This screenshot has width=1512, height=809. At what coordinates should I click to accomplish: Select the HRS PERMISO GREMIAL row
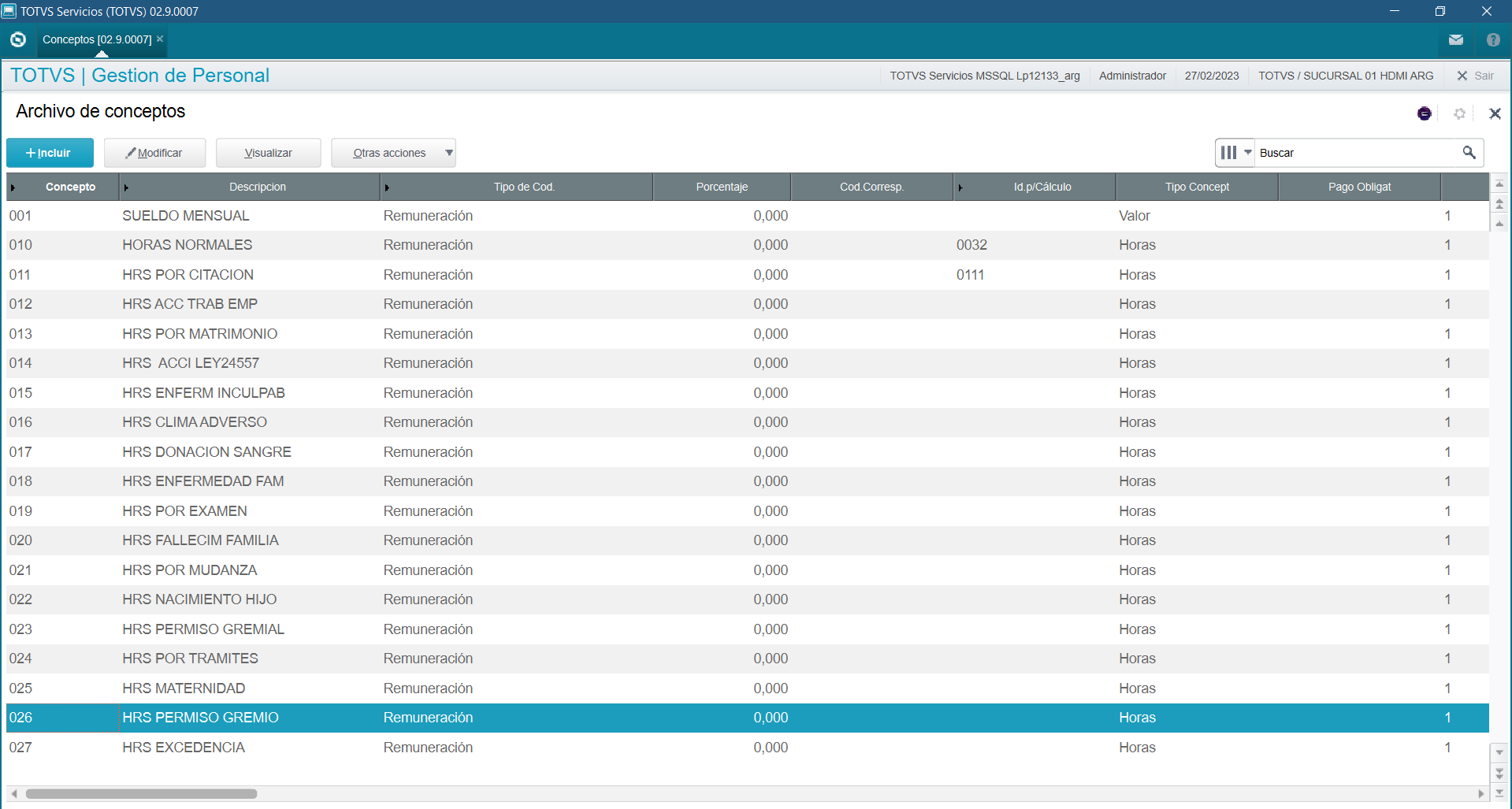point(748,629)
